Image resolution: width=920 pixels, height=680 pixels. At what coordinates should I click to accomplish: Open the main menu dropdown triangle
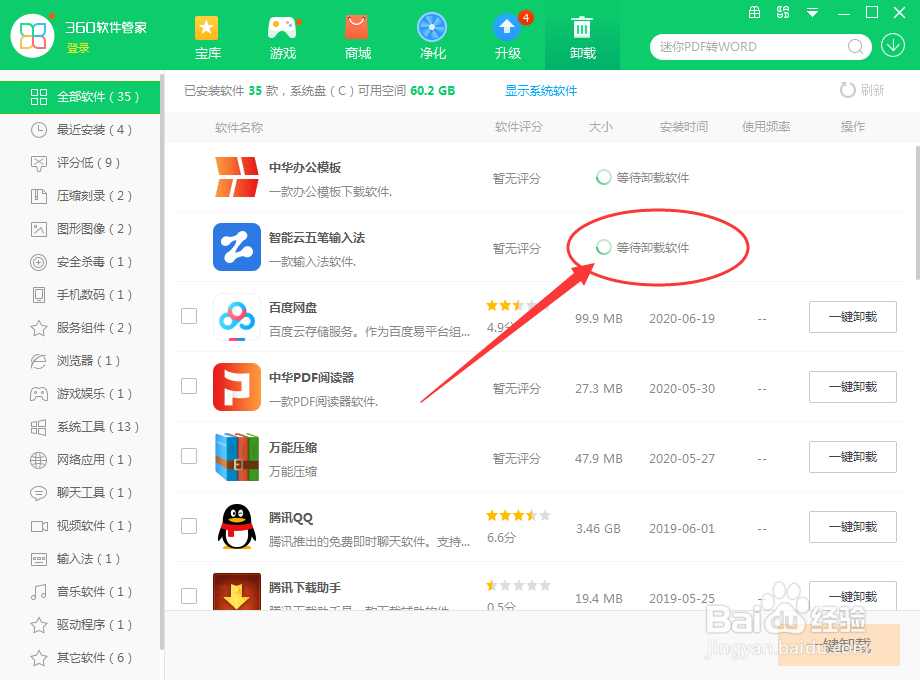[812, 12]
